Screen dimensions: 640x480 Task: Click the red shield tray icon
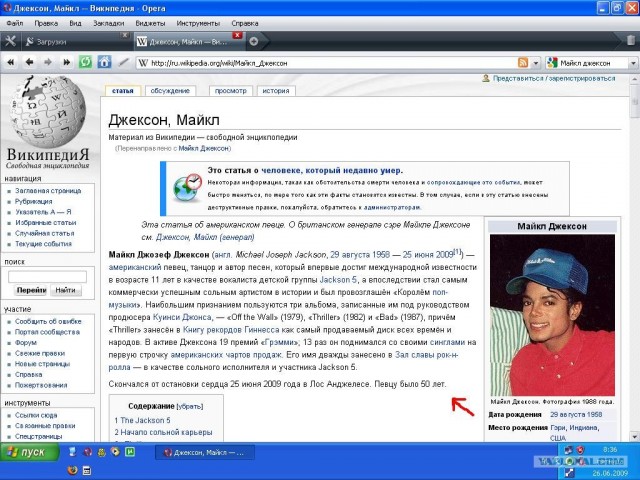tap(580, 450)
